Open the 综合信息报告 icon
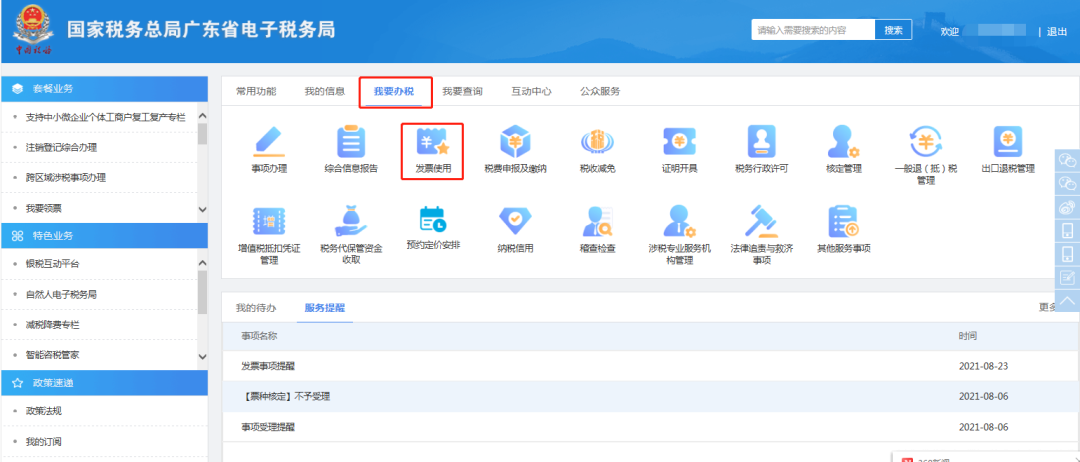 pos(351,142)
